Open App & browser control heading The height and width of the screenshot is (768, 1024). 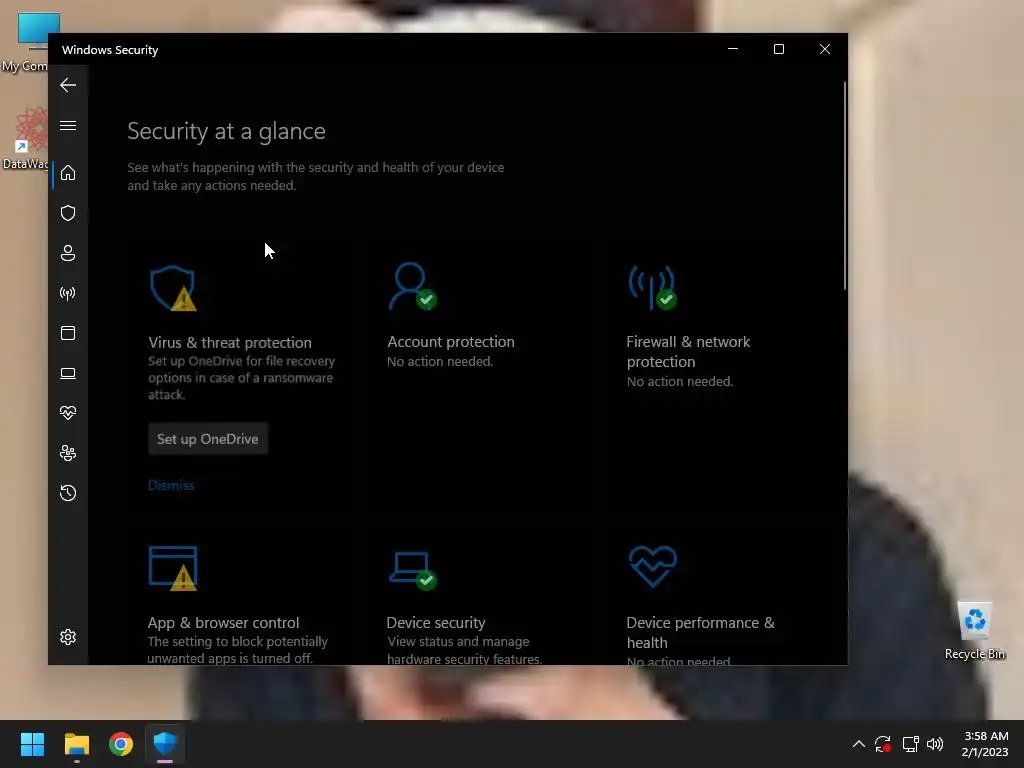223,623
